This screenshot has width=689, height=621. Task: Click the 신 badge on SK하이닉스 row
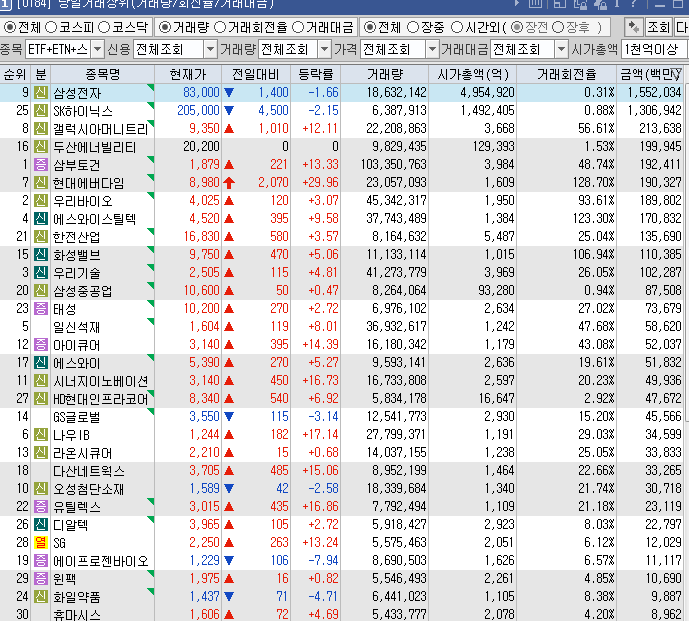tap(41, 110)
